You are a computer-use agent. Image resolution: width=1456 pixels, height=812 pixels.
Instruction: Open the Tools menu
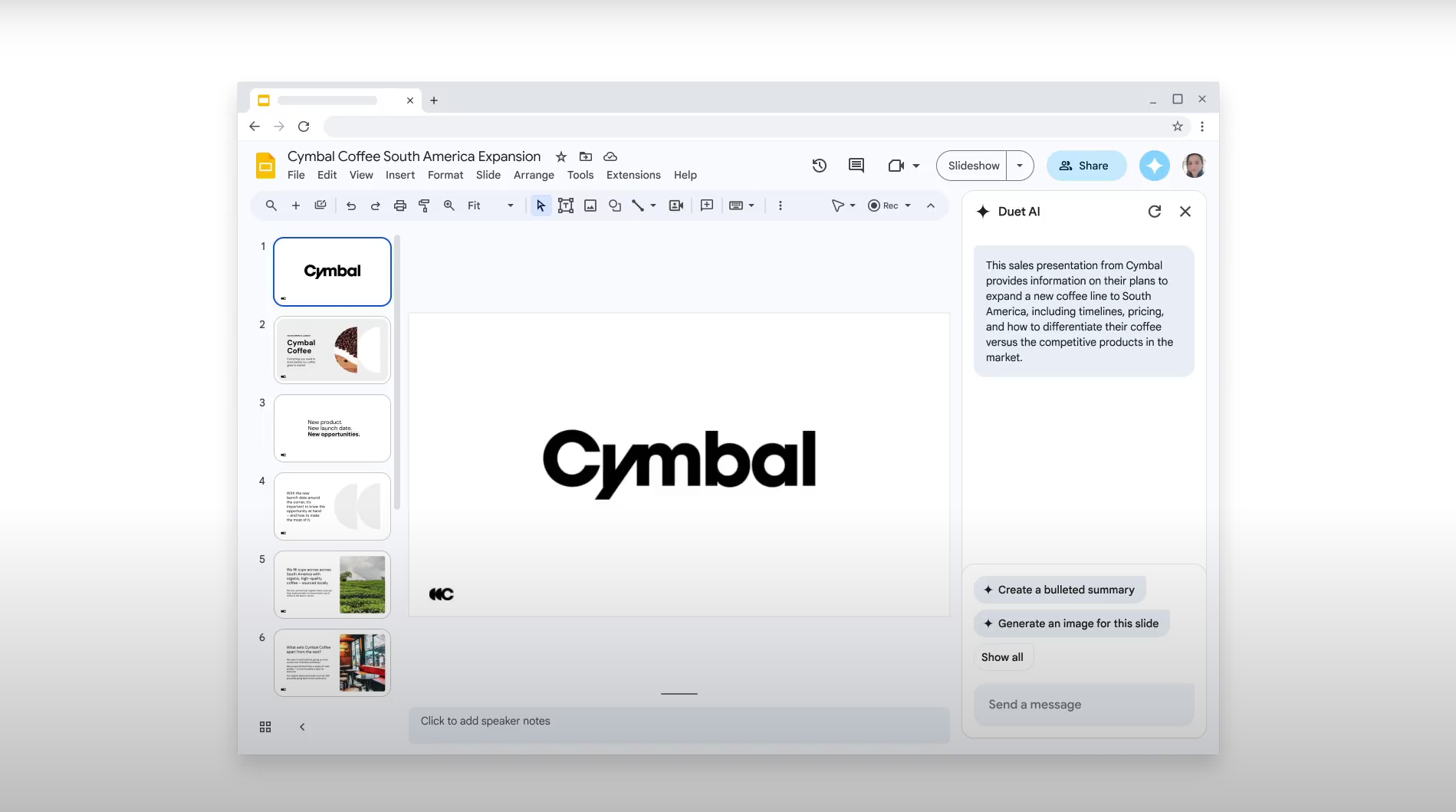click(x=580, y=175)
